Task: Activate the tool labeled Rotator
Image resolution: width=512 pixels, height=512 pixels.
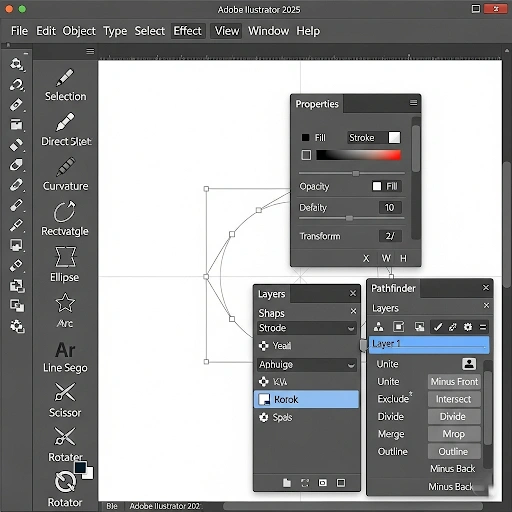Action: [x=65, y=489]
